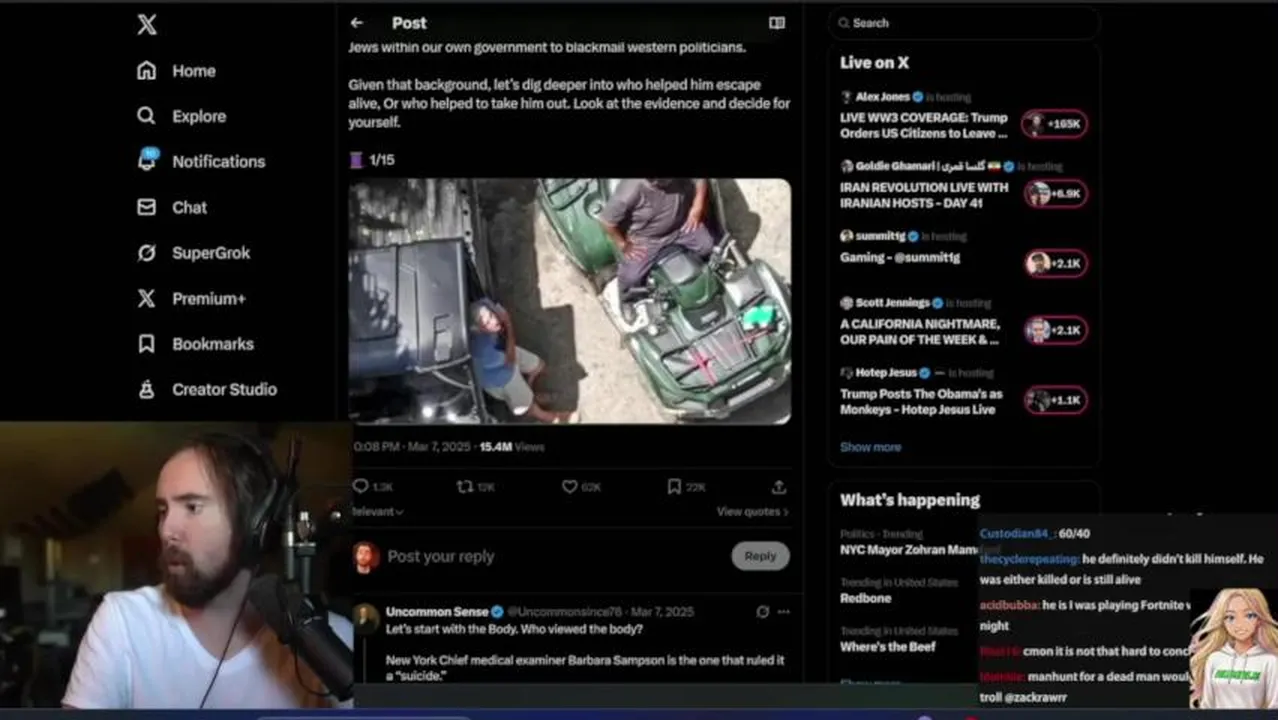This screenshot has width=1278, height=720.
Task: Click the Uncommon Sense avatar
Action: (x=366, y=618)
